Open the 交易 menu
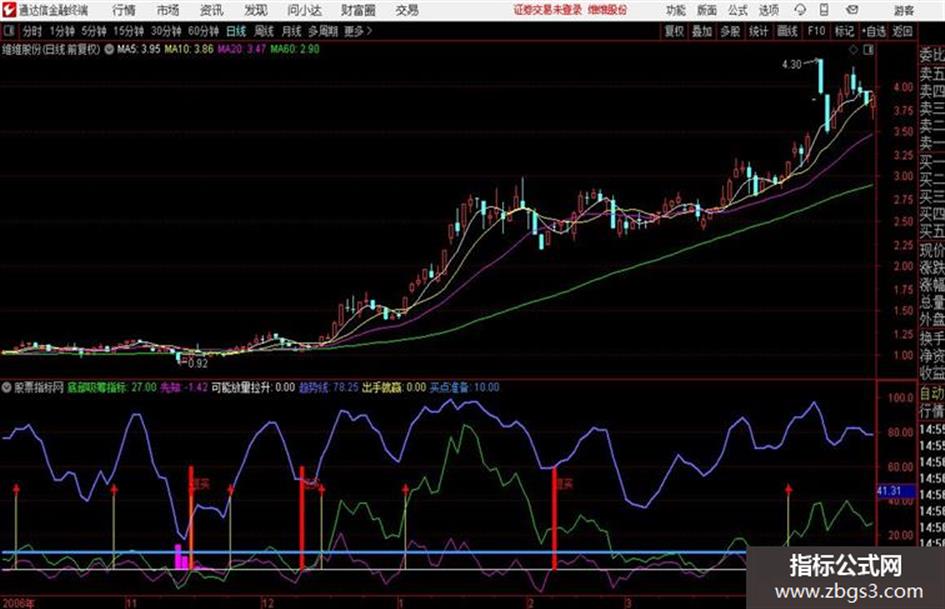 407,10
